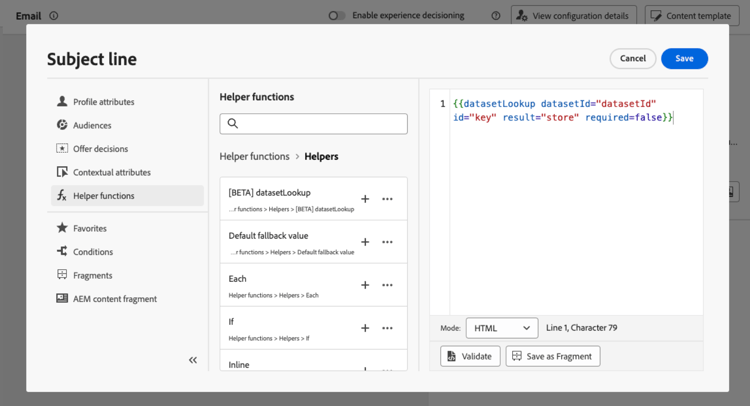Click the Favorites star icon
This screenshot has height=406, width=750.
(62, 228)
